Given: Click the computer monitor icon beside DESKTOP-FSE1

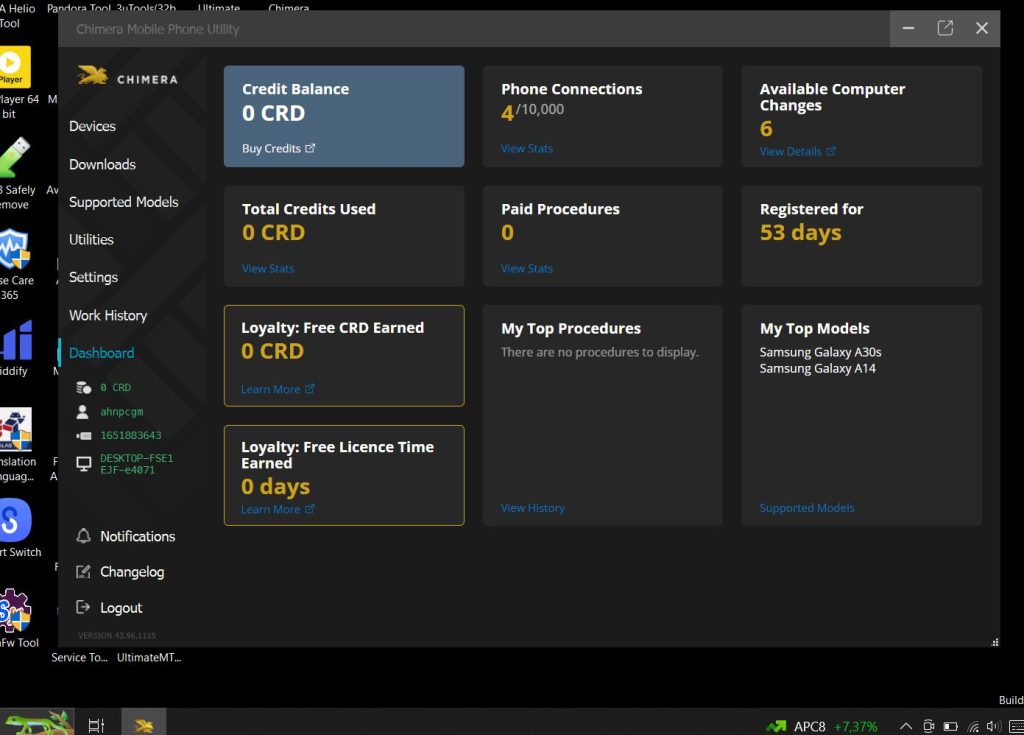Looking at the screenshot, I should 84,463.
